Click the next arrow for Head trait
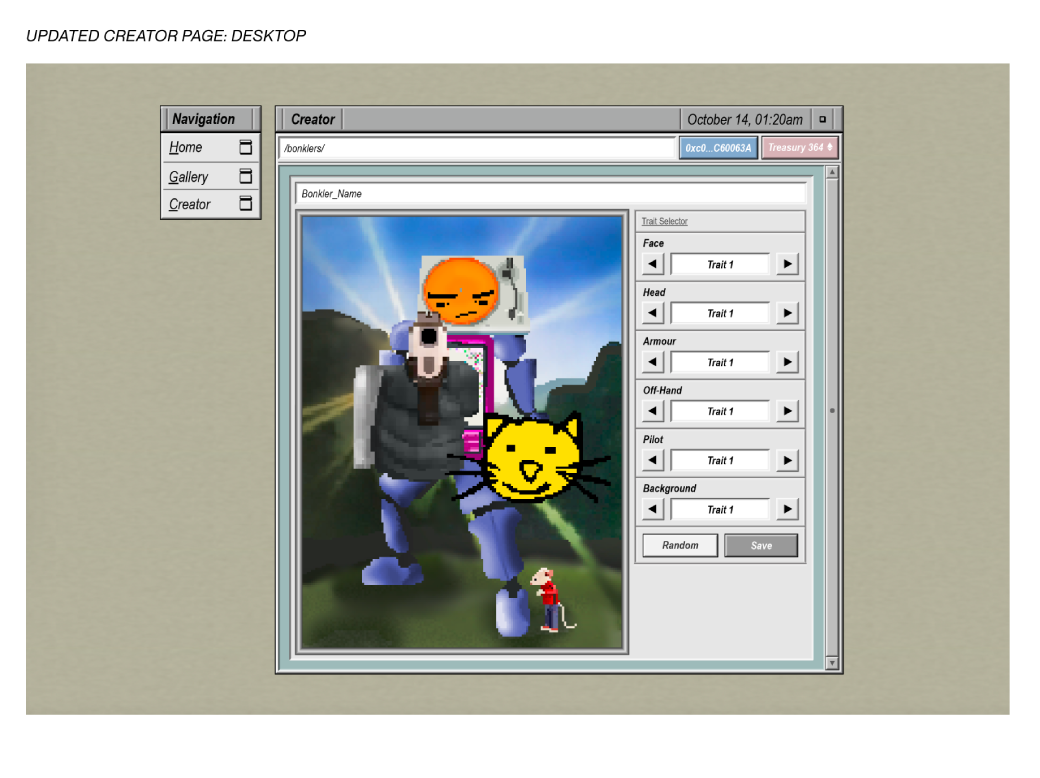This screenshot has height=778, width=1040. click(x=787, y=313)
